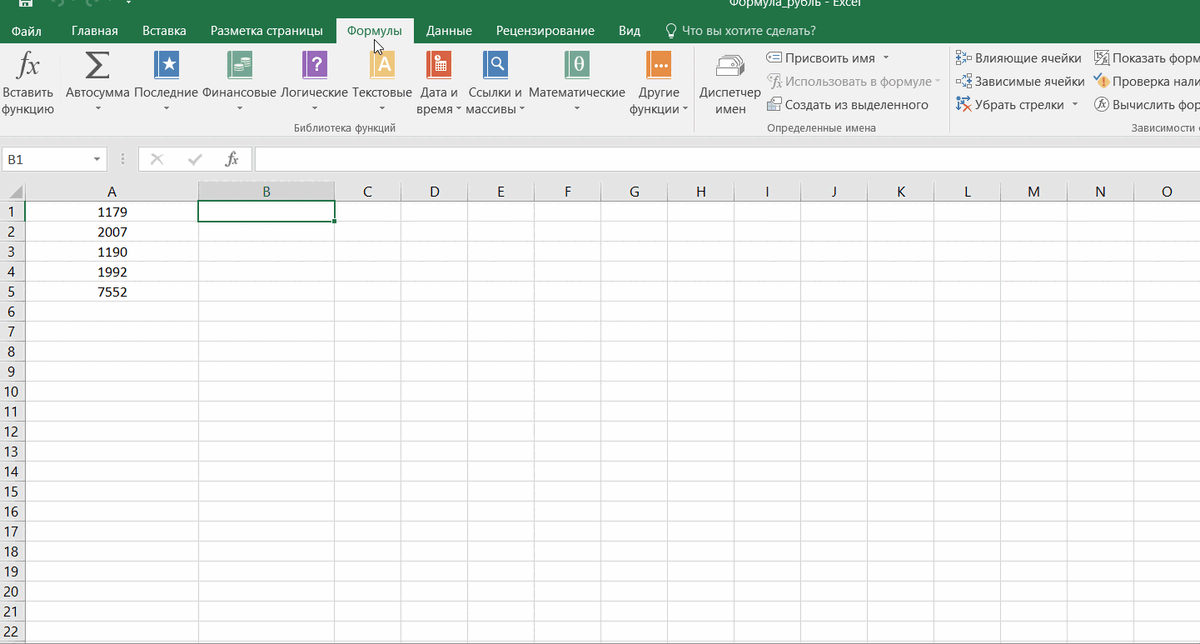Expand the Name Box dropdown arrow
Viewport: 1200px width, 644px height.
coord(97,159)
